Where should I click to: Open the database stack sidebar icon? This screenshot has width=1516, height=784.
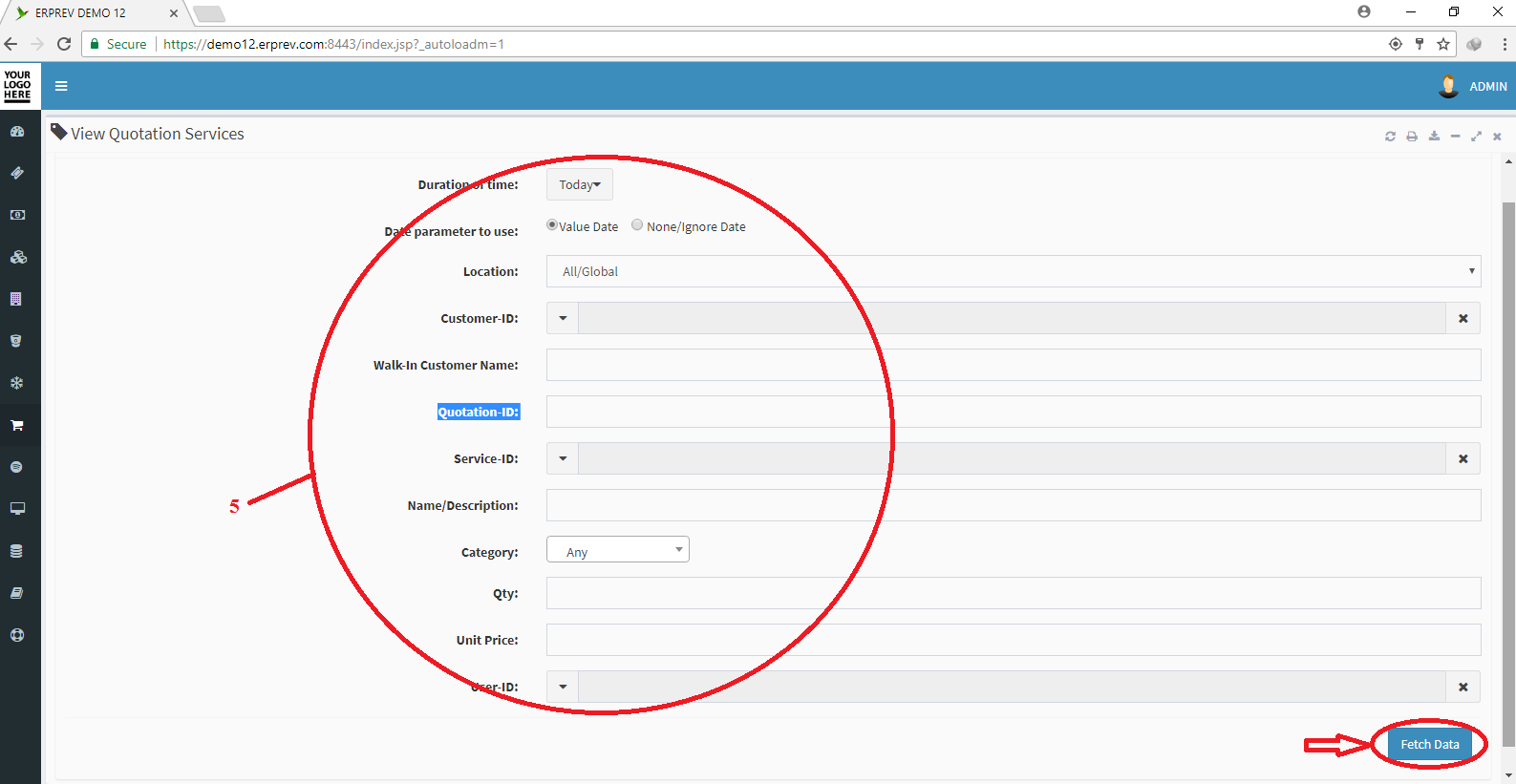[16, 551]
